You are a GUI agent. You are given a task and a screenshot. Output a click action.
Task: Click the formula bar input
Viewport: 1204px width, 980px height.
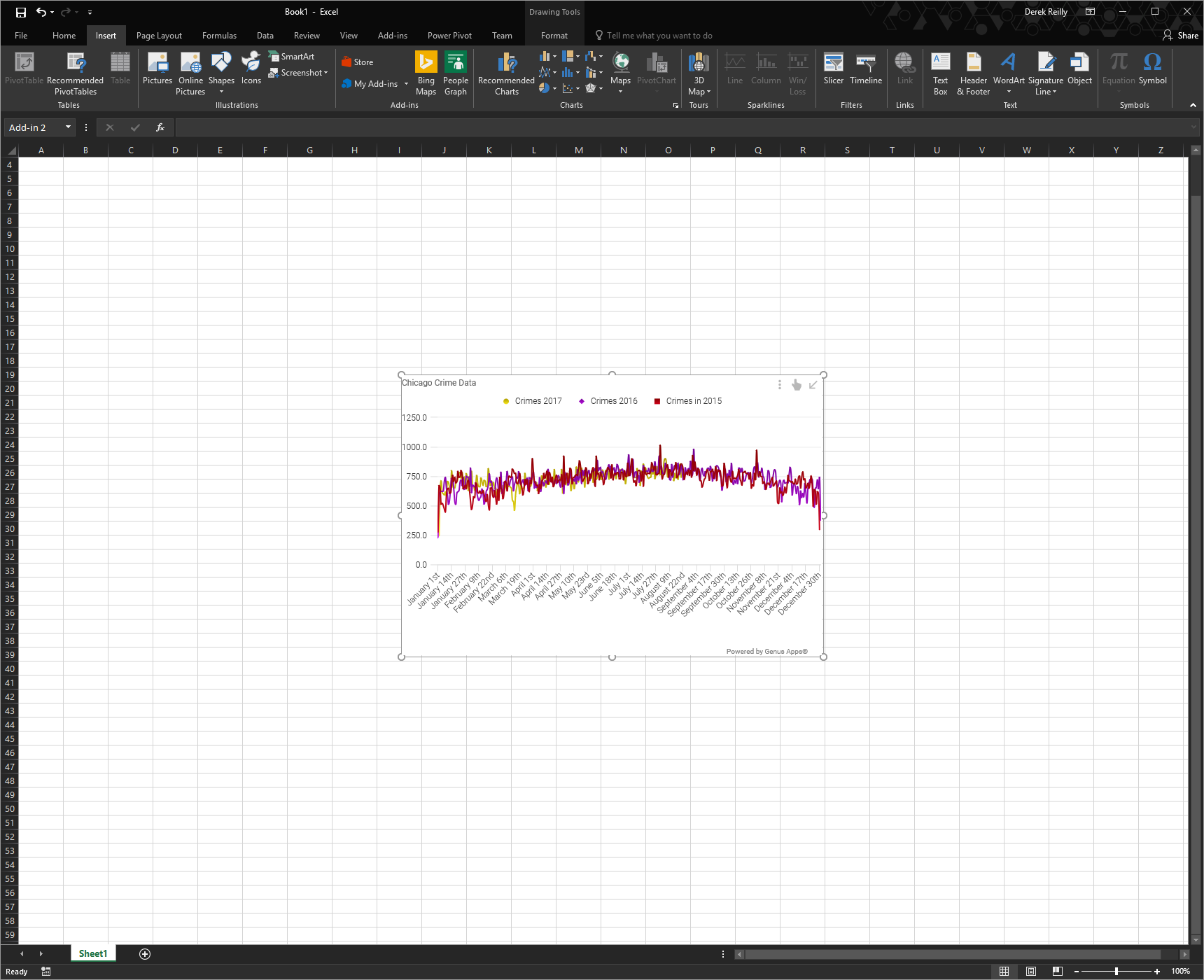click(x=682, y=127)
